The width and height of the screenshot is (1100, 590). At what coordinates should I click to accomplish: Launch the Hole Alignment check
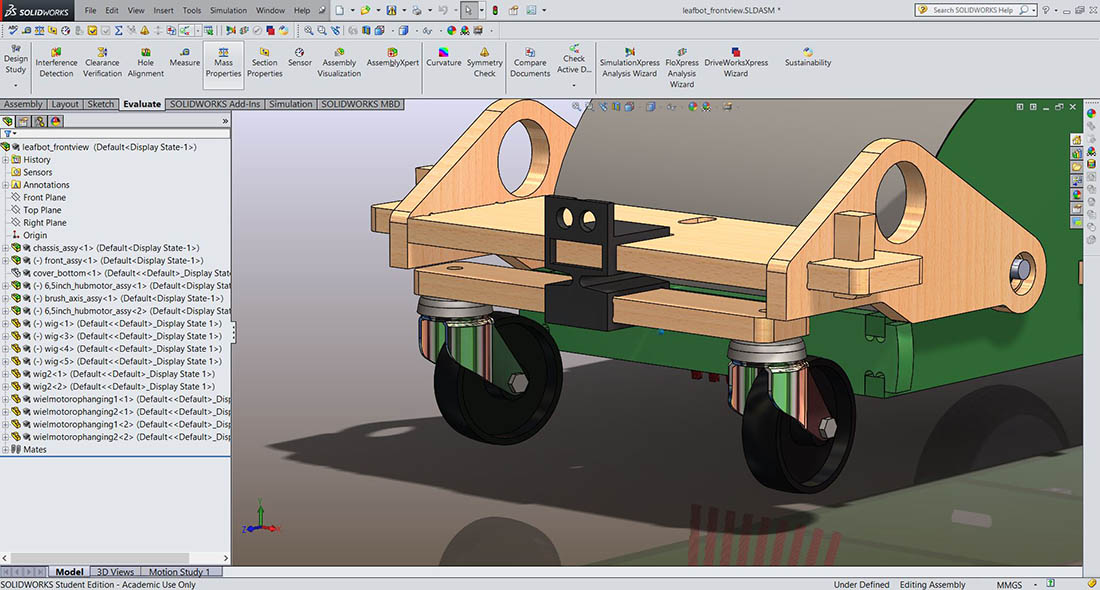click(x=145, y=62)
